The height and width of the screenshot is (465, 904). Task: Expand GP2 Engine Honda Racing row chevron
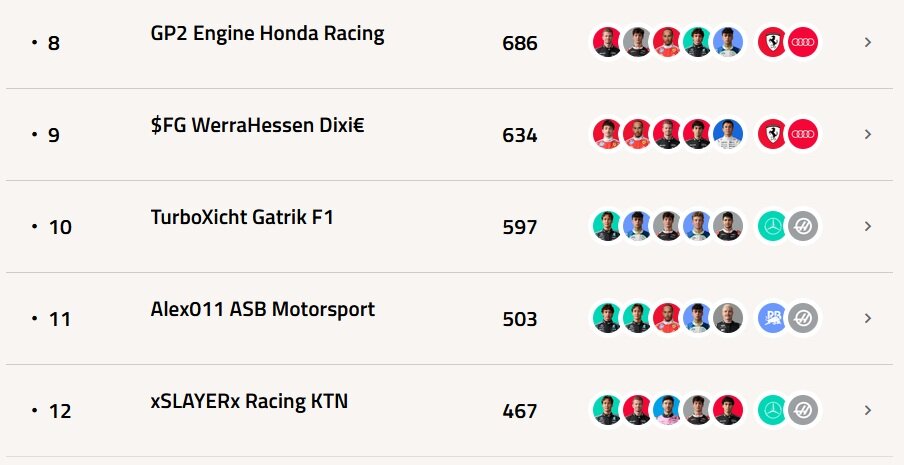pos(867,43)
